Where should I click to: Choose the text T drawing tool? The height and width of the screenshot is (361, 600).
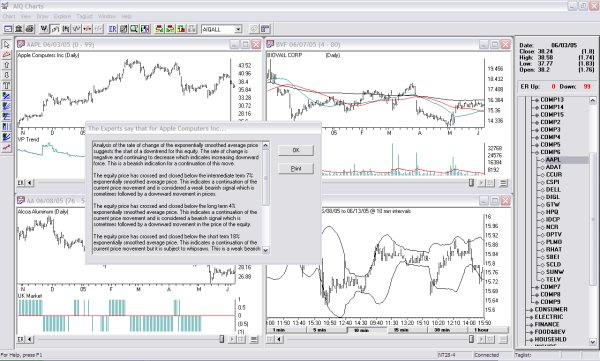[x=7, y=86]
